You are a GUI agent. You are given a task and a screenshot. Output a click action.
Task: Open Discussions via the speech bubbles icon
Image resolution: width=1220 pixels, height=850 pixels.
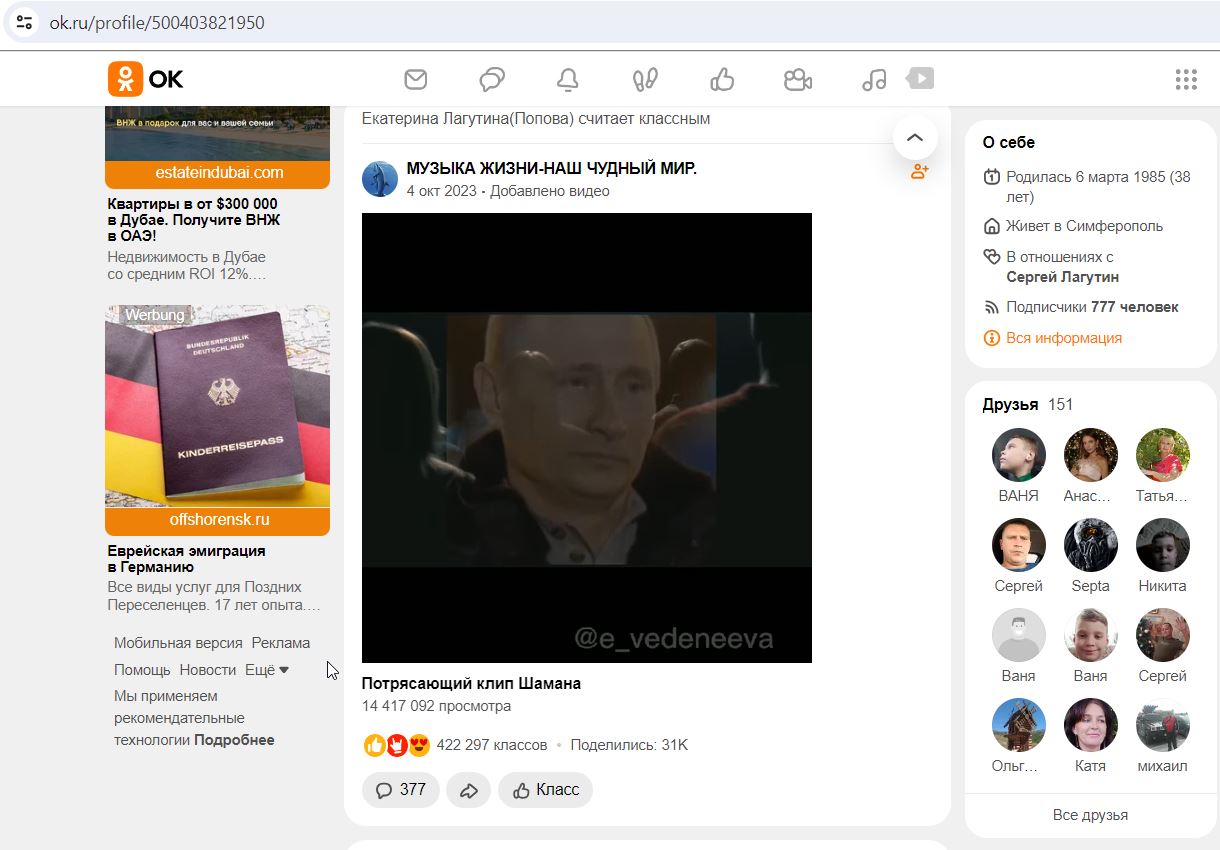492,79
